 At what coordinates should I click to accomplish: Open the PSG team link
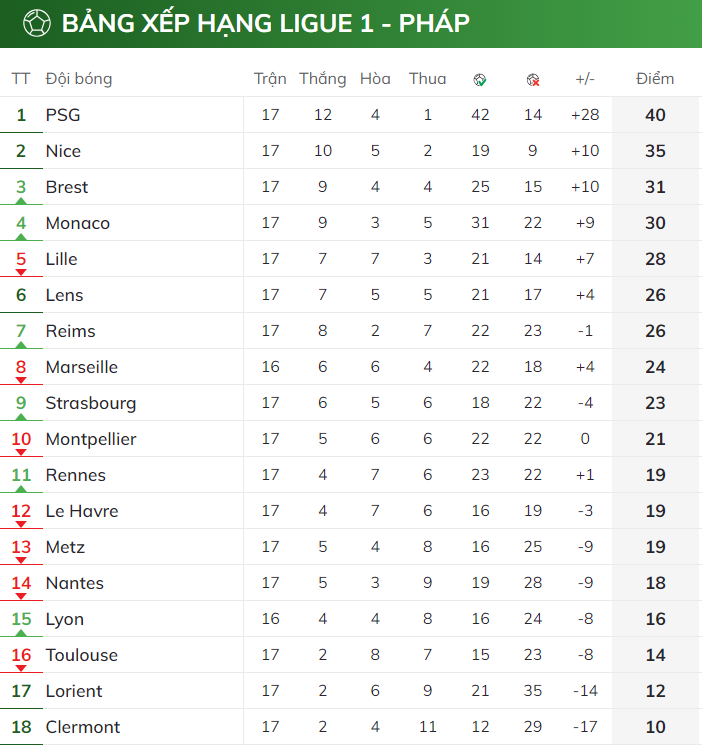63,115
